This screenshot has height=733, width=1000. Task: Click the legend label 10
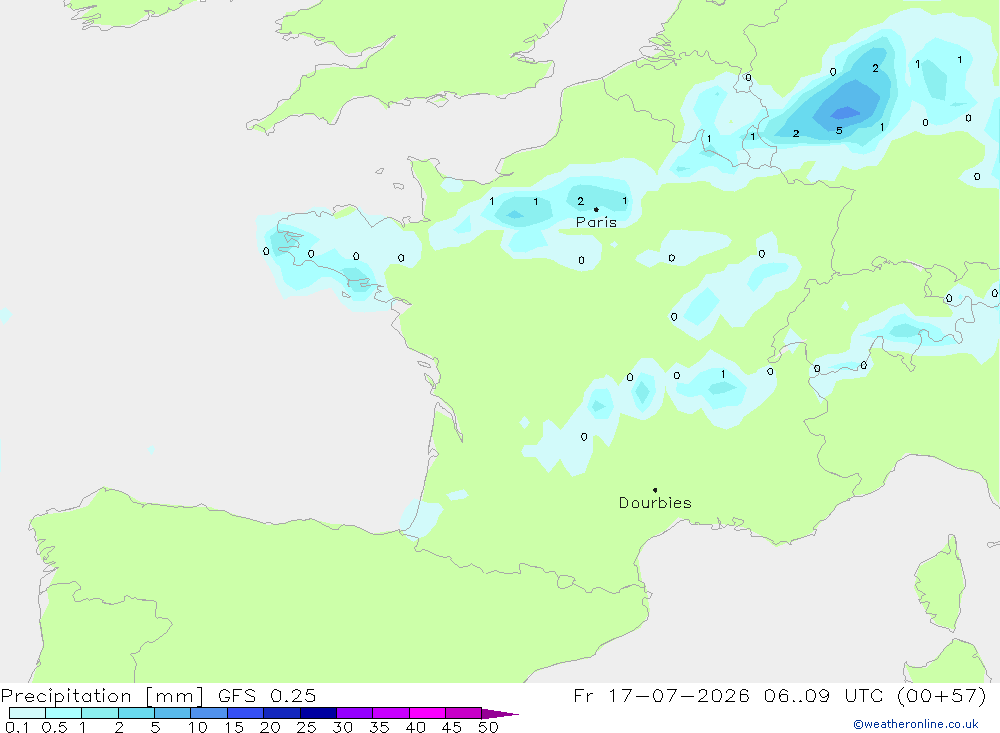(198, 727)
